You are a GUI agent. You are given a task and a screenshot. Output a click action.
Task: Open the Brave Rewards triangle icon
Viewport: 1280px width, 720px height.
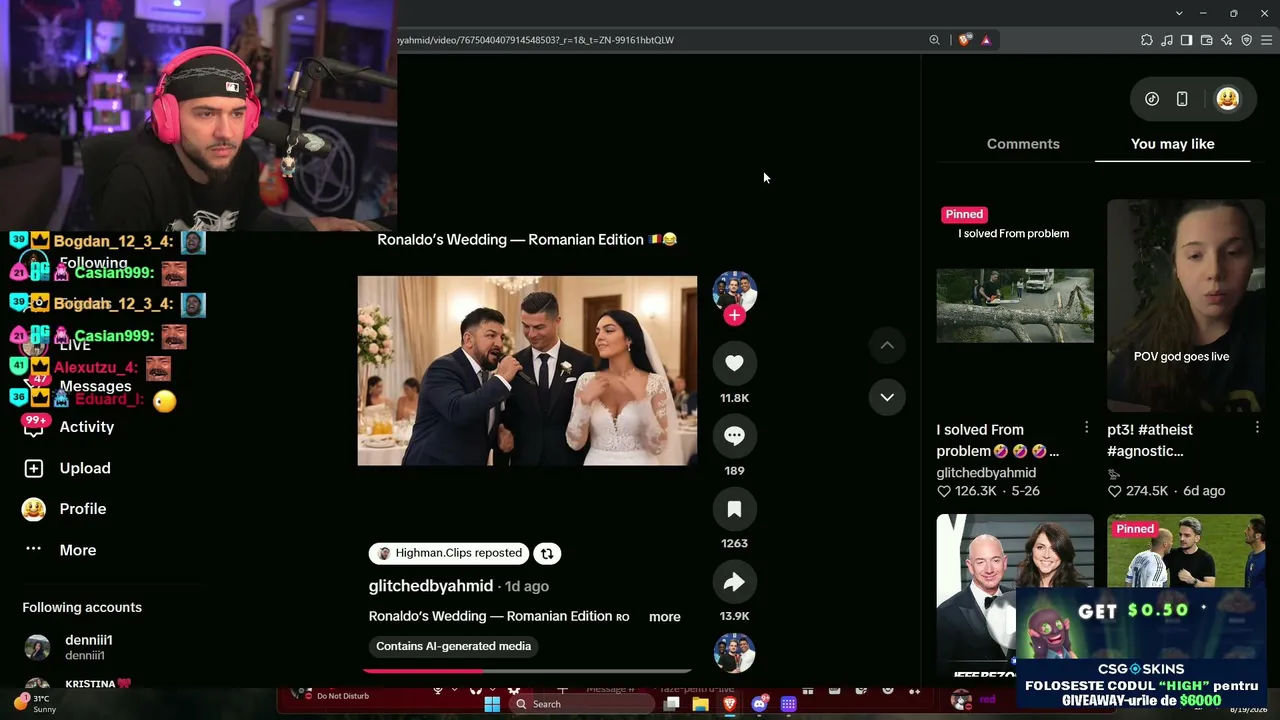(x=986, y=40)
